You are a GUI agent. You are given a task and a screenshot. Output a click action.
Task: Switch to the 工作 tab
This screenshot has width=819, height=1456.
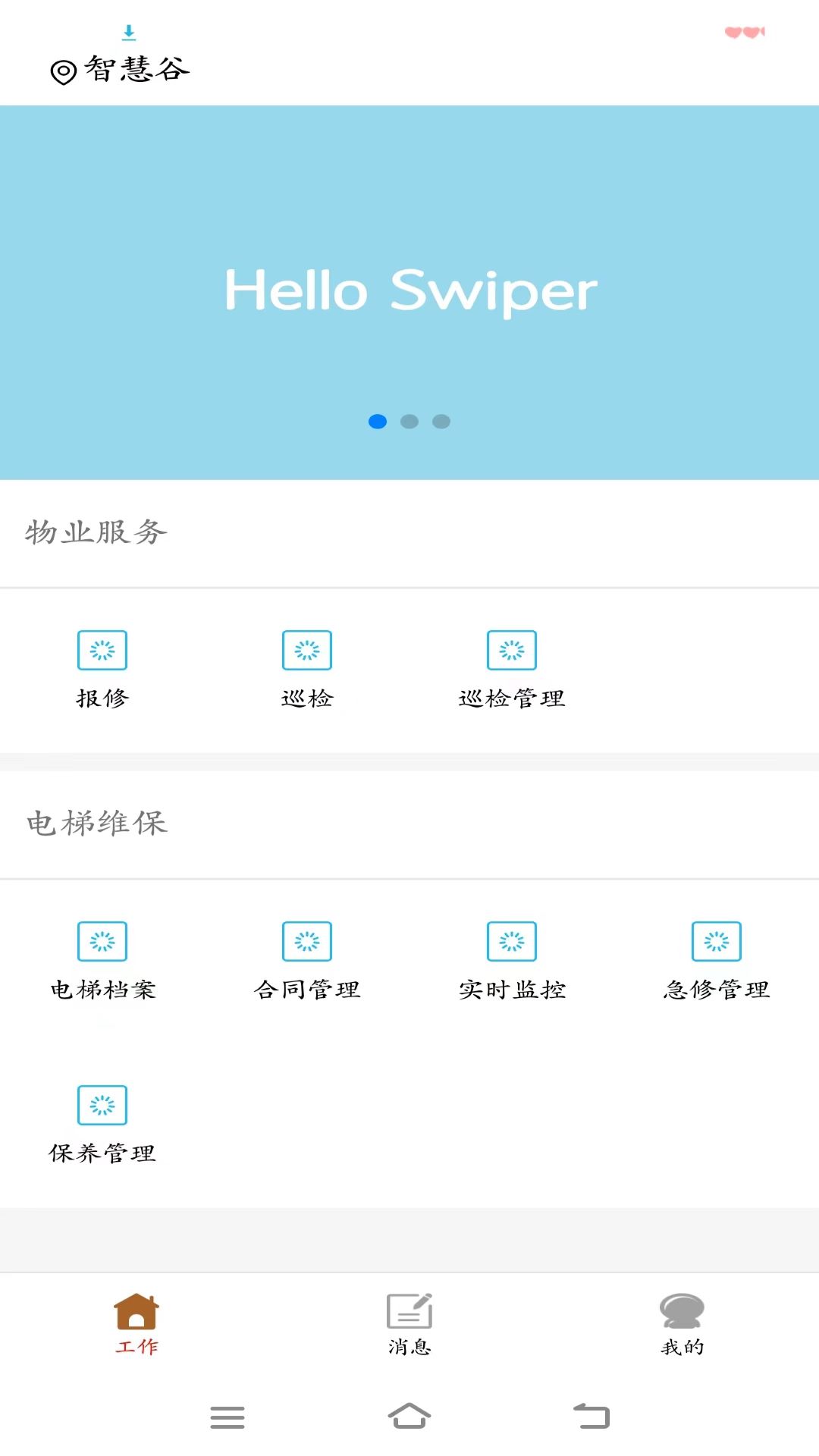coord(136,1323)
